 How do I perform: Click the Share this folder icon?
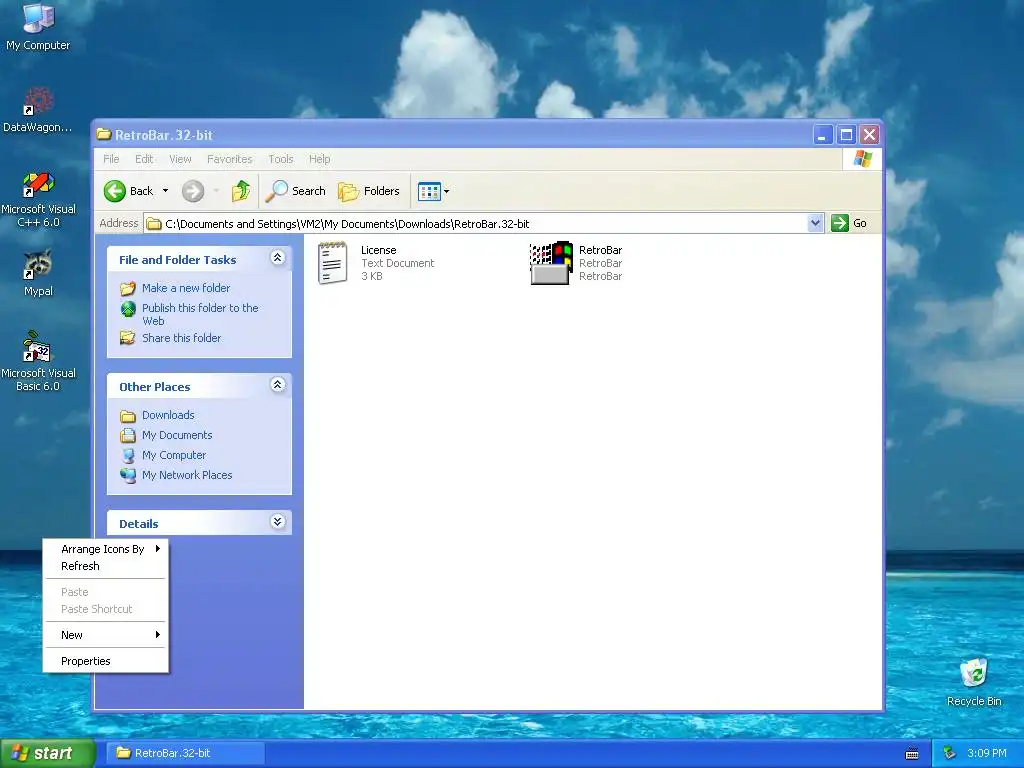128,338
